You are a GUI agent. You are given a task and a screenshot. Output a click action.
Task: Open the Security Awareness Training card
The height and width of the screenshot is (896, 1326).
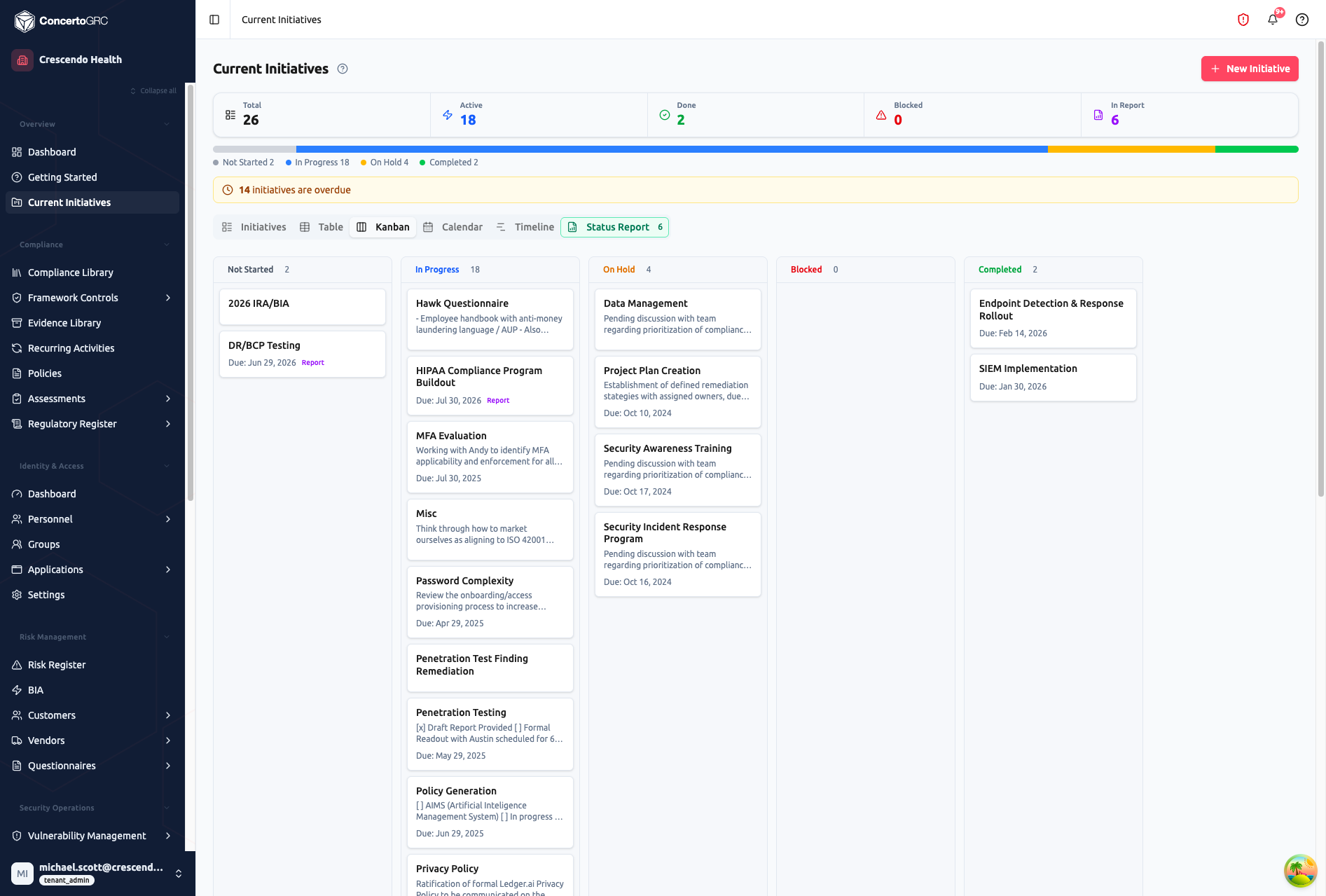[678, 470]
